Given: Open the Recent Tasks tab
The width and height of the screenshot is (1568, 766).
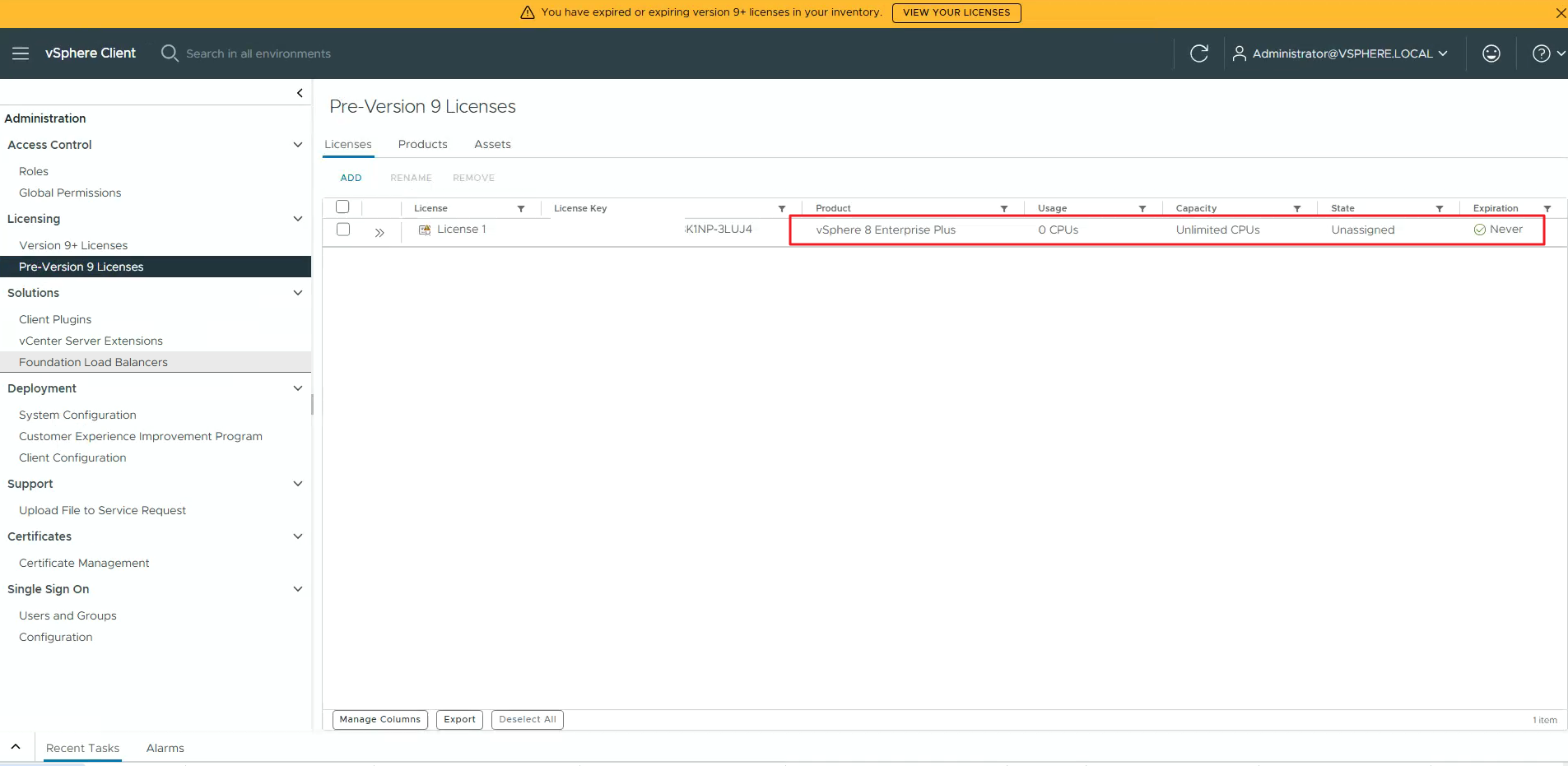Looking at the screenshot, I should [82, 748].
